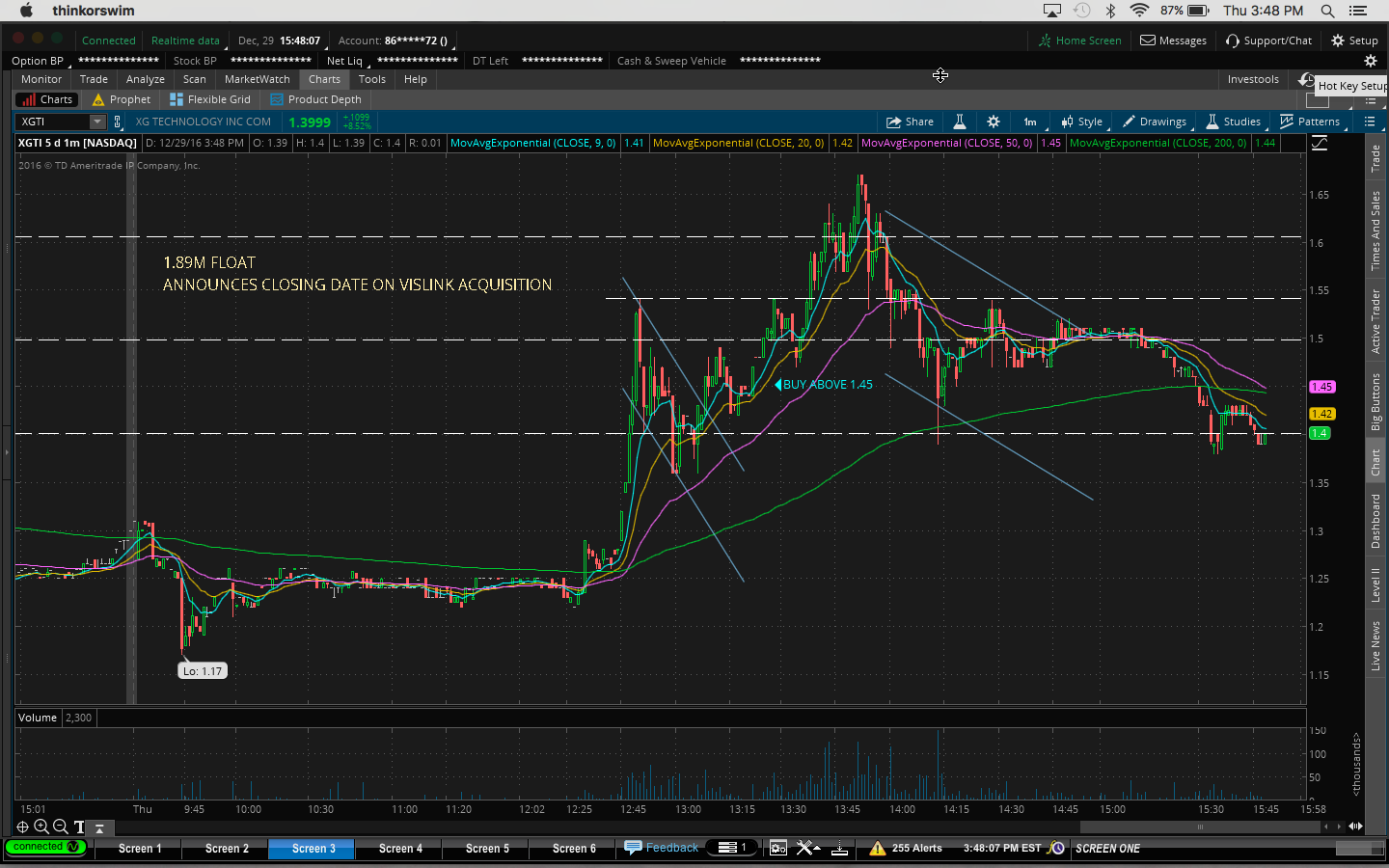Click the text T tool below chart

tap(79, 827)
